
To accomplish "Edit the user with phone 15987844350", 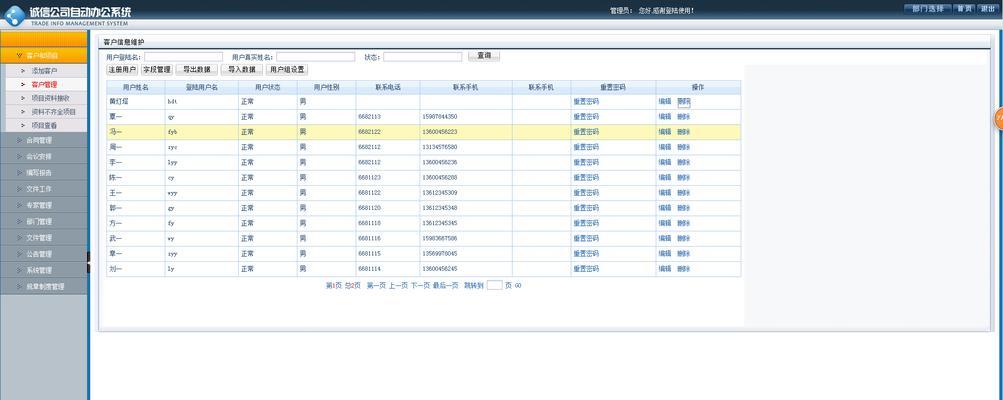I will pyautogui.click(x=665, y=116).
